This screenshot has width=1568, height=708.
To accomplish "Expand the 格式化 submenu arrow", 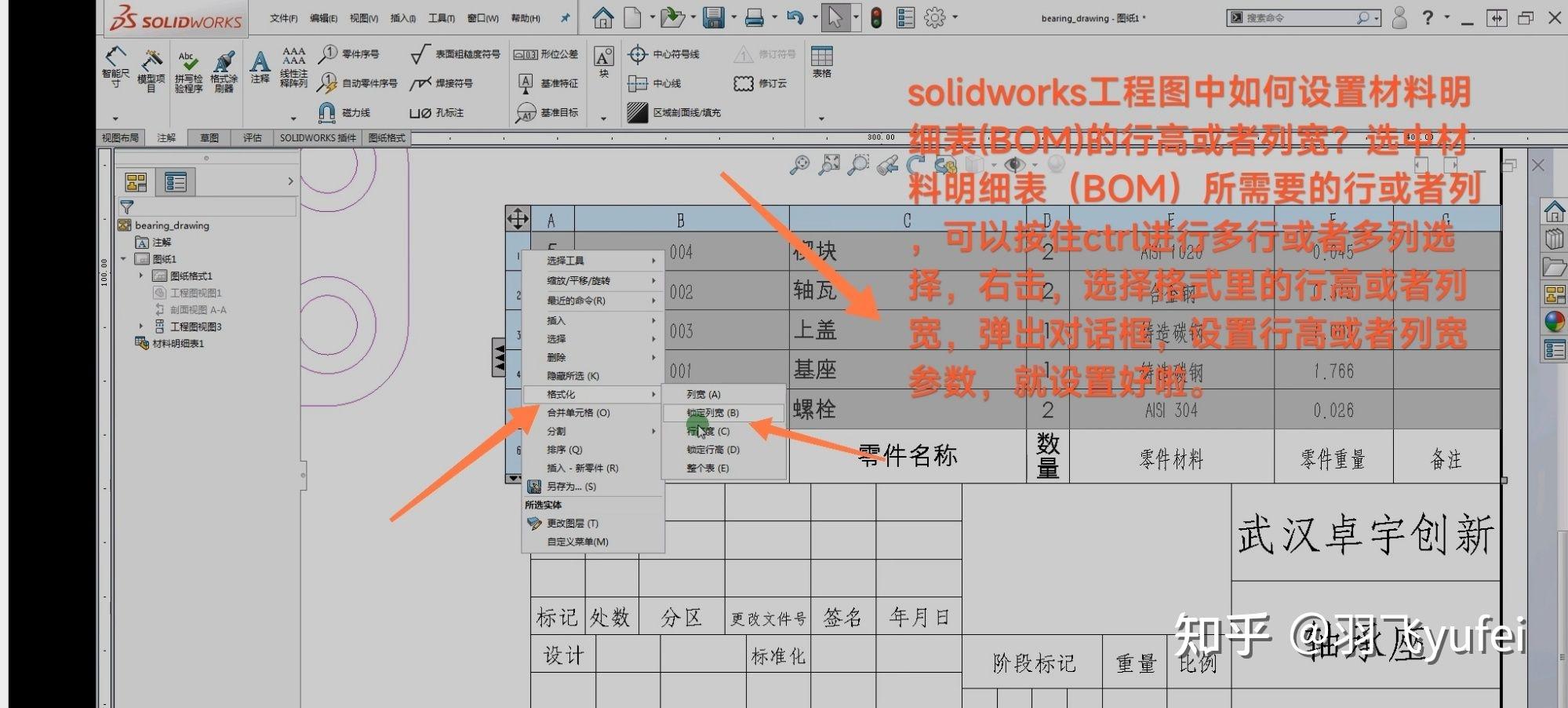I will point(653,394).
